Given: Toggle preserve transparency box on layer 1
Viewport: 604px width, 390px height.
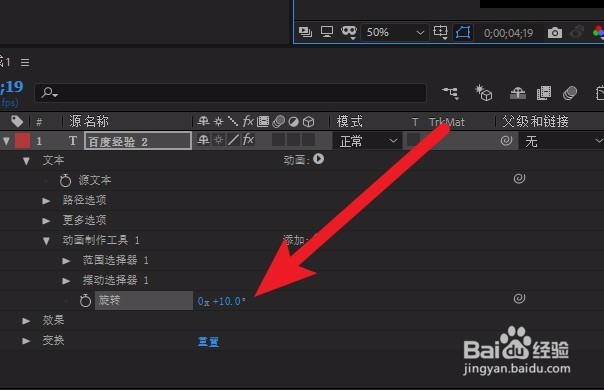Looking at the screenshot, I should point(413,140).
